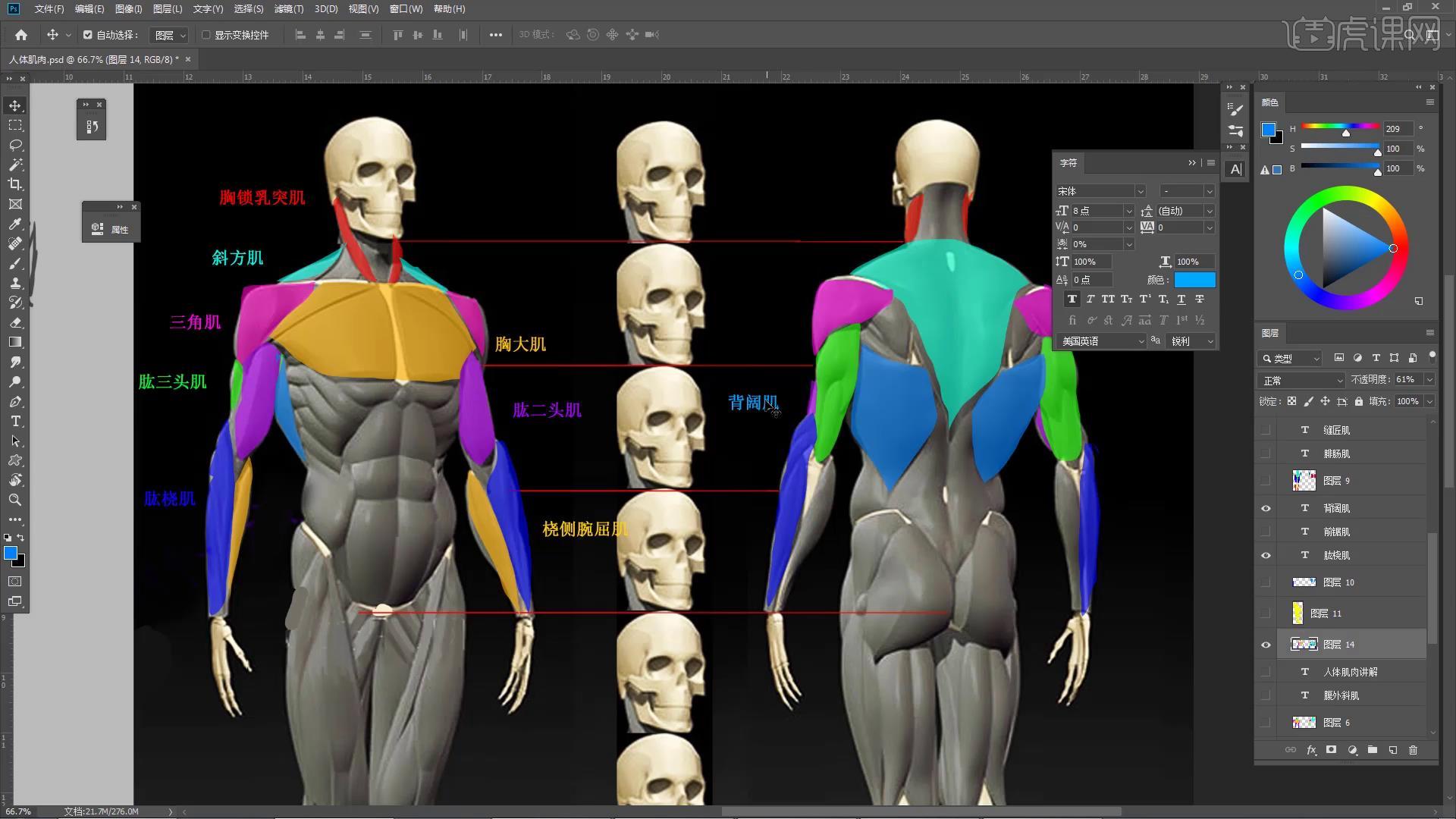Viewport: 1456px width, 819px height.
Task: Open the Layers panel flyout menu
Action: [x=1430, y=332]
